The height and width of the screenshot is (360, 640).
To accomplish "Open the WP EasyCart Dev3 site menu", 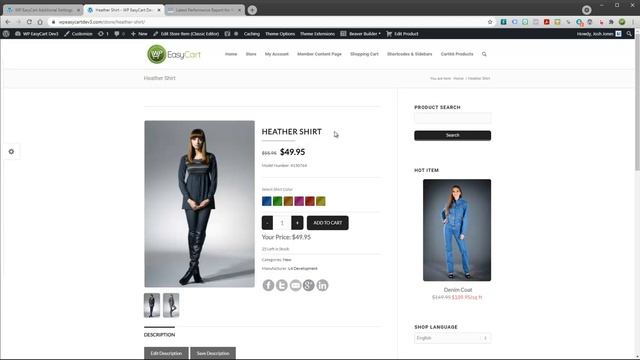I will [37, 34].
